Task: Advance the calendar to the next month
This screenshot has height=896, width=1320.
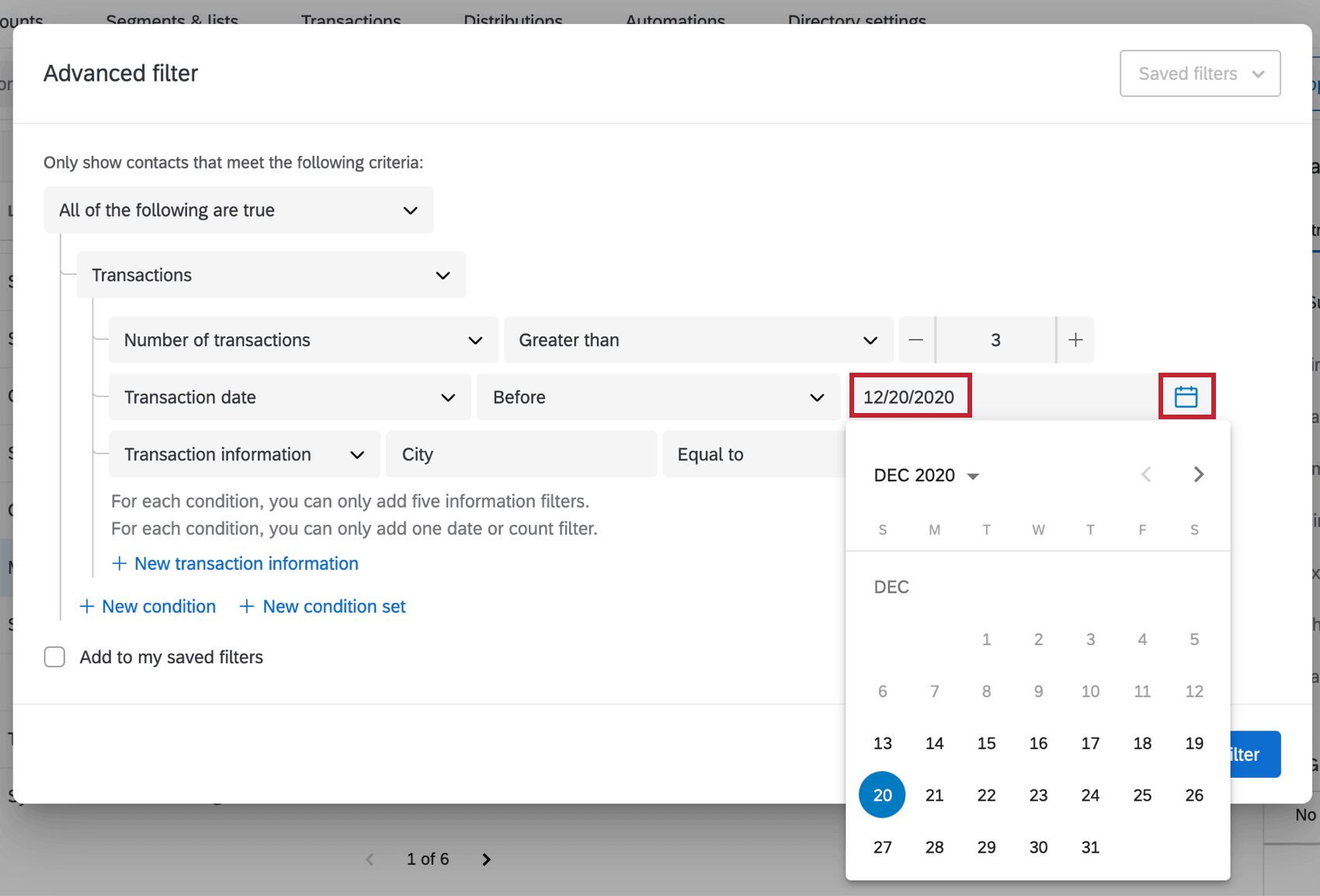Action: tap(1198, 474)
